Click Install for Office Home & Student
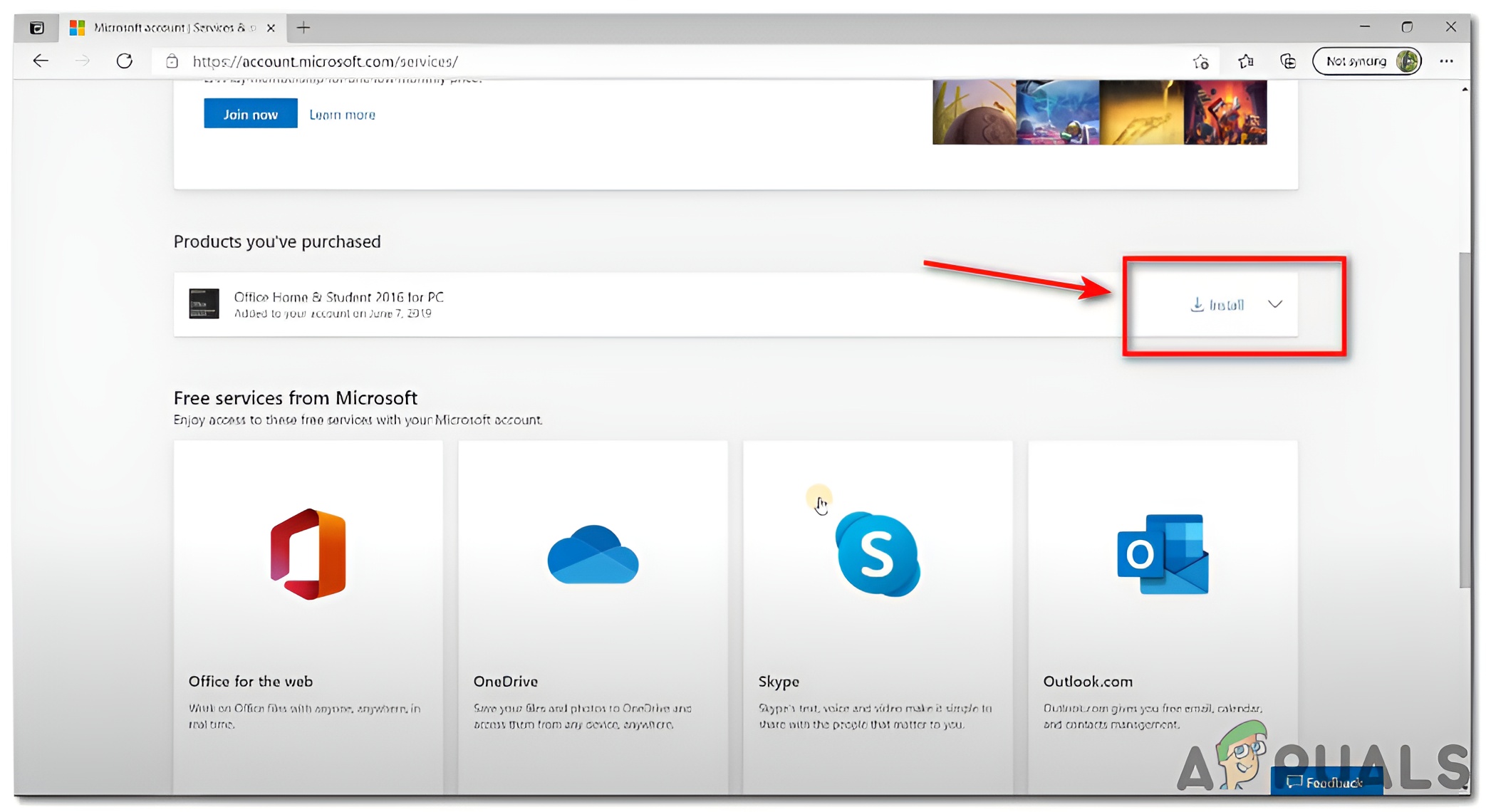 click(1217, 305)
